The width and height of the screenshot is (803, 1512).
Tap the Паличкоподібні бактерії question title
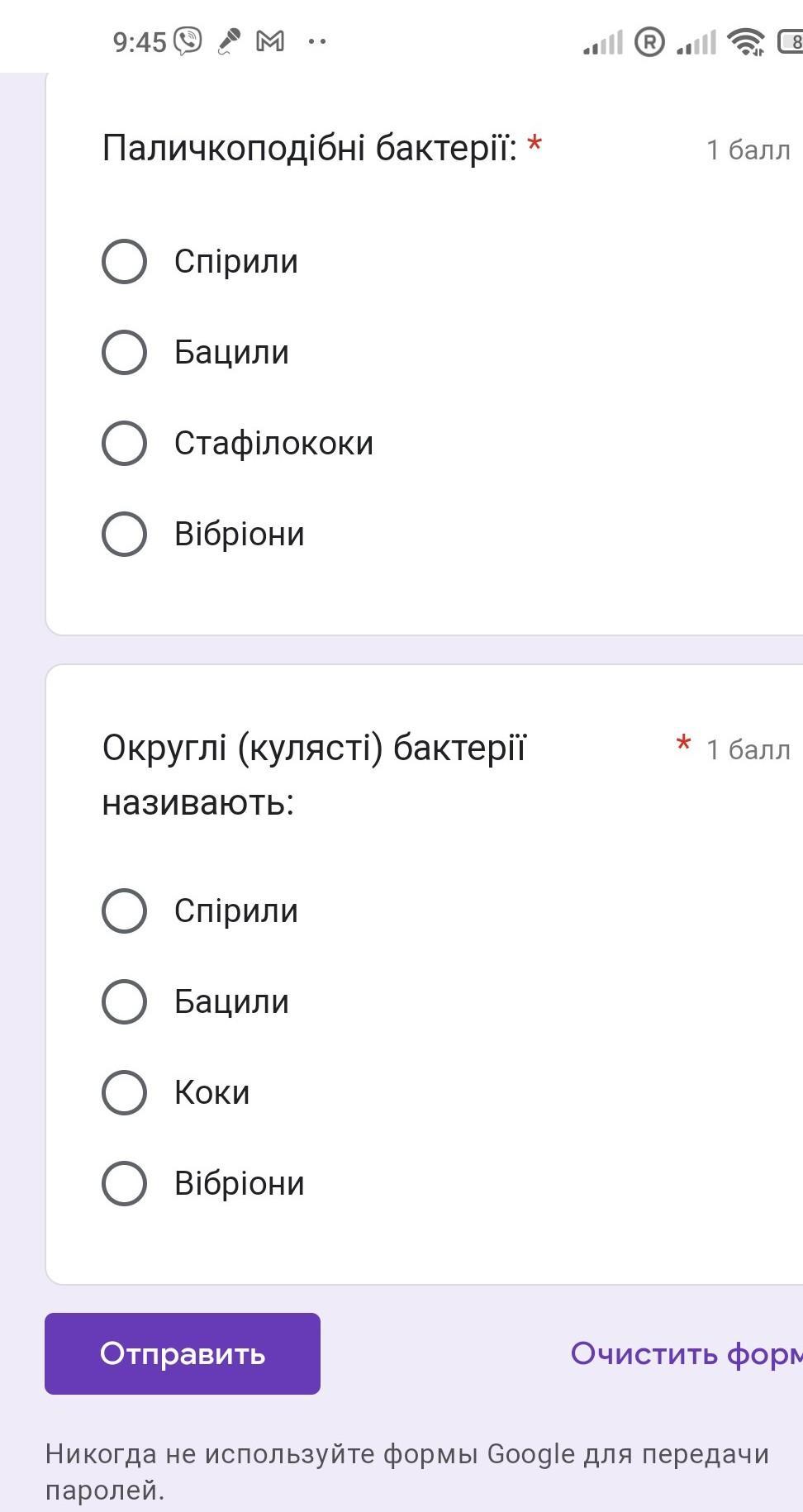click(x=309, y=149)
